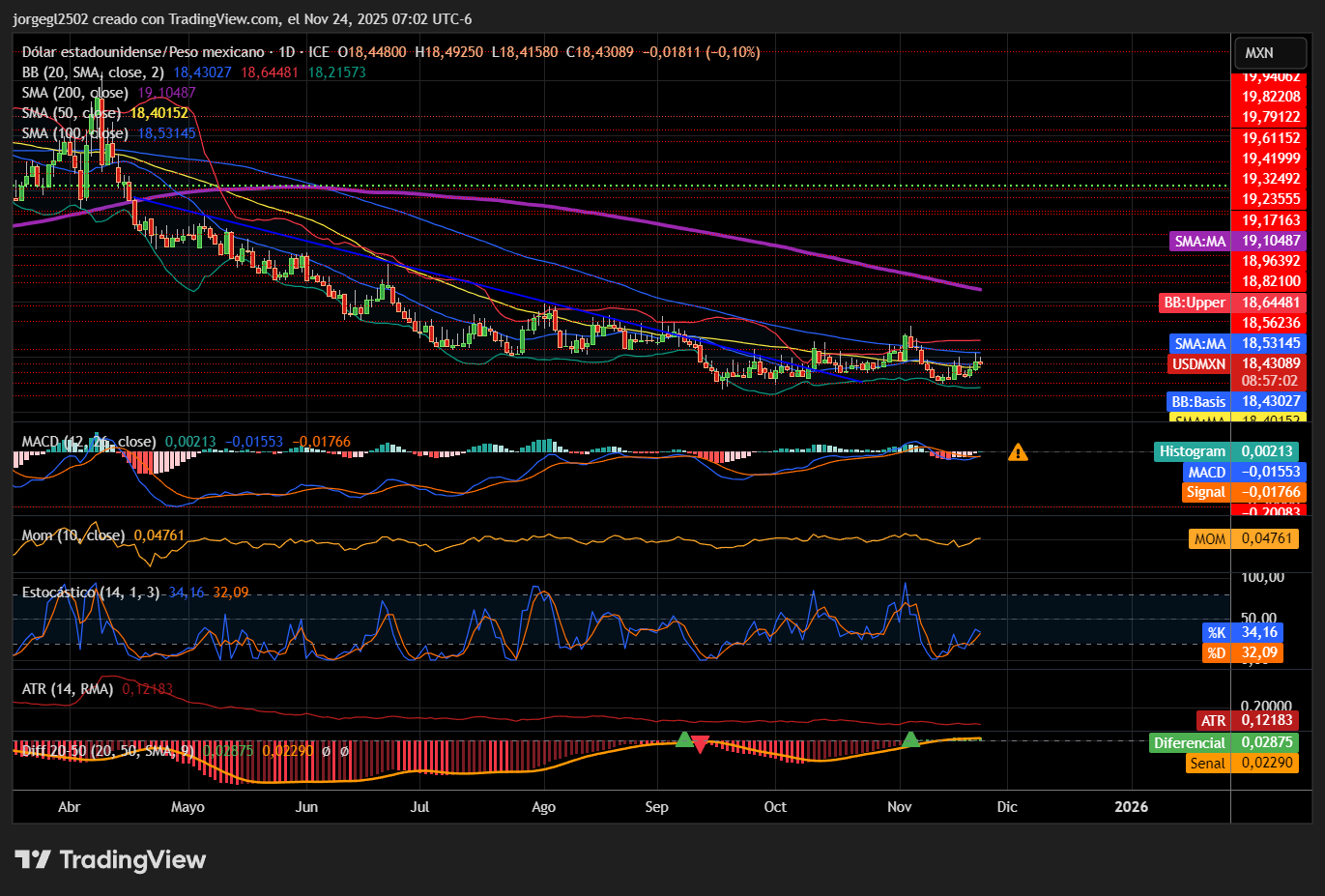1325x896 pixels.
Task: Click the MACD indicator legend label
Action: point(89,442)
